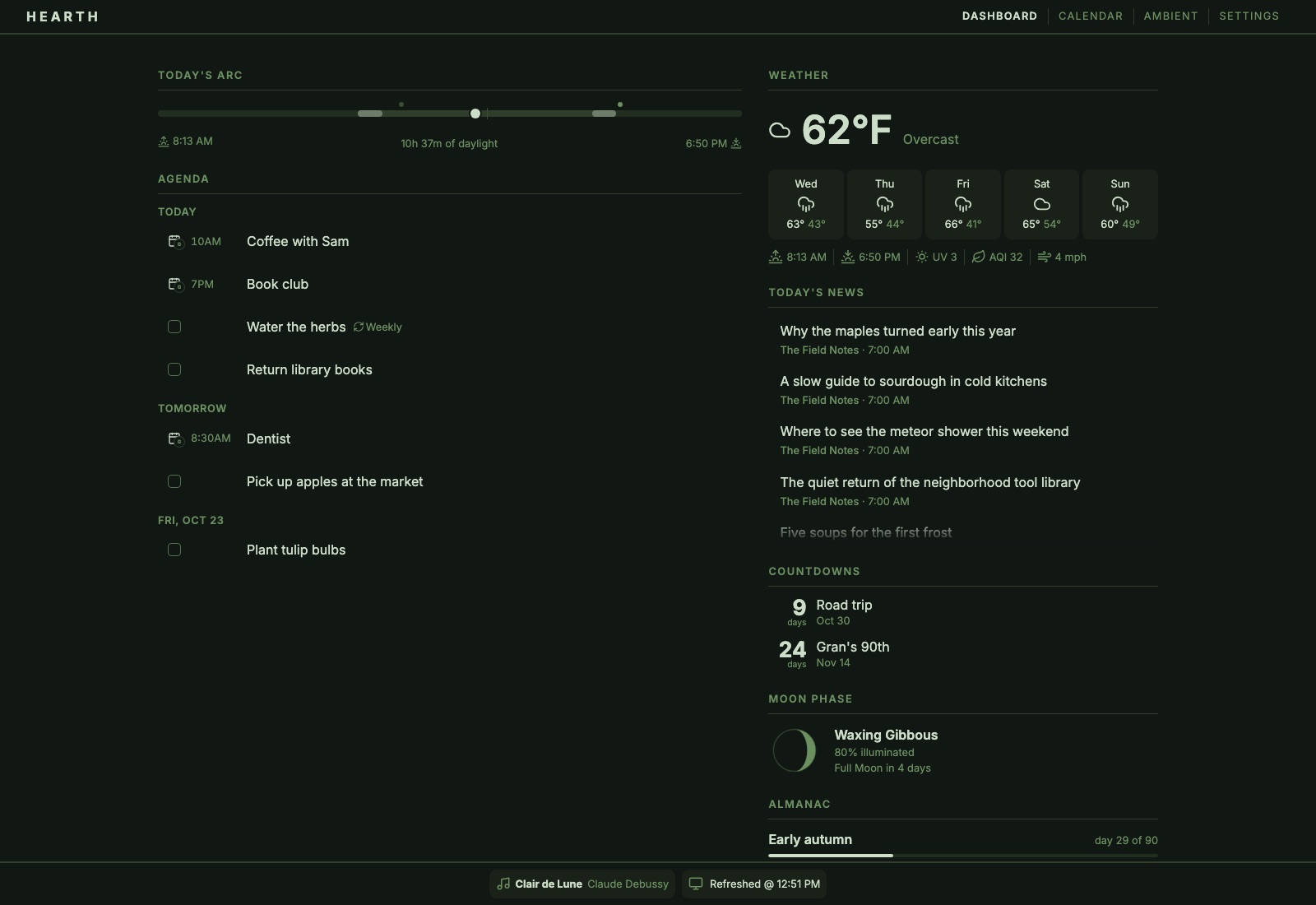Click the Refreshed @ 12:51 PM status chip
The height and width of the screenshot is (905, 1316).
(x=754, y=884)
